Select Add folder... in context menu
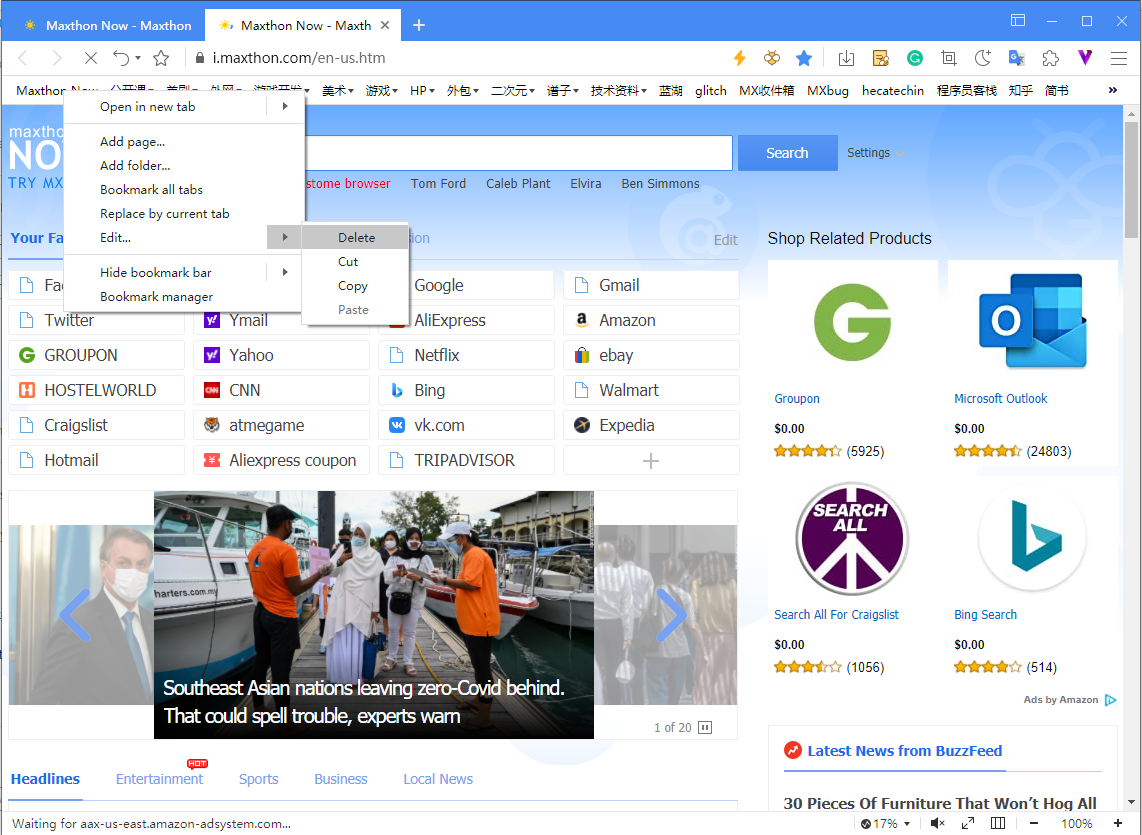 (x=183, y=165)
